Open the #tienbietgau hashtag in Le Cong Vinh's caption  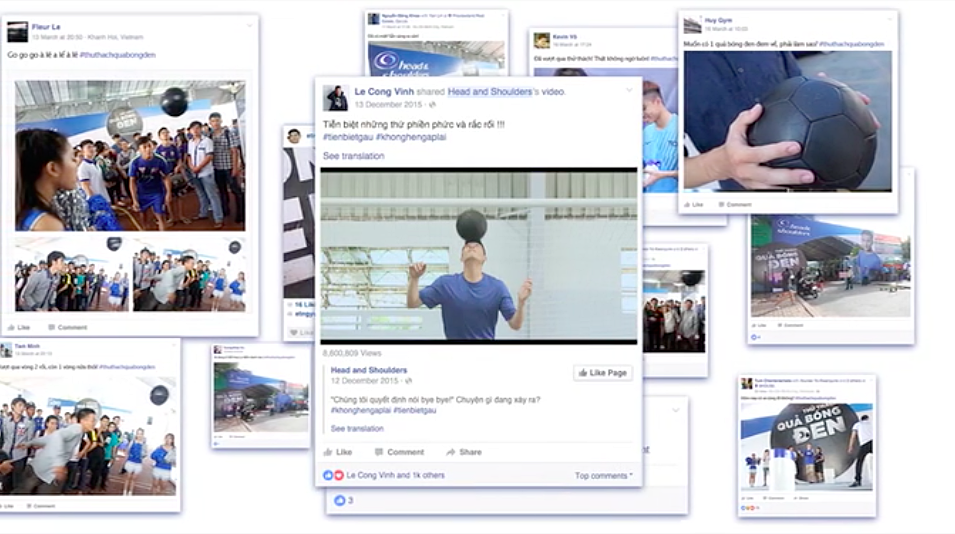(348, 137)
